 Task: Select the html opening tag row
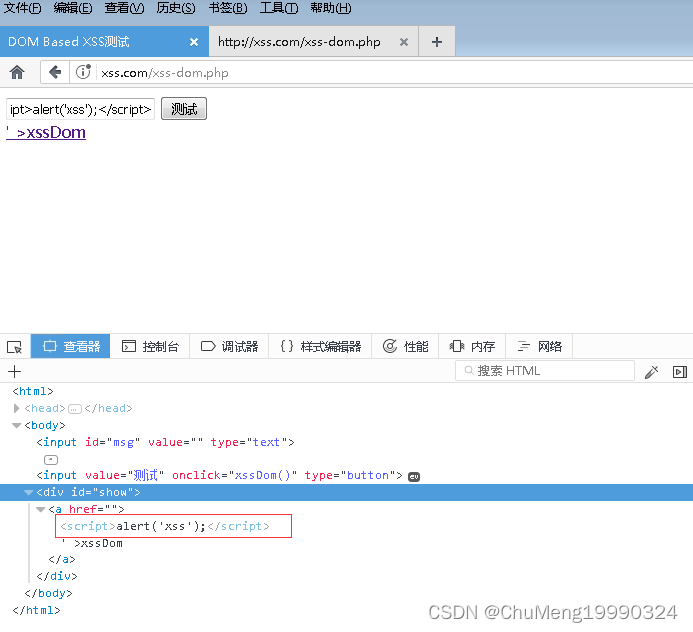click(x=33, y=391)
